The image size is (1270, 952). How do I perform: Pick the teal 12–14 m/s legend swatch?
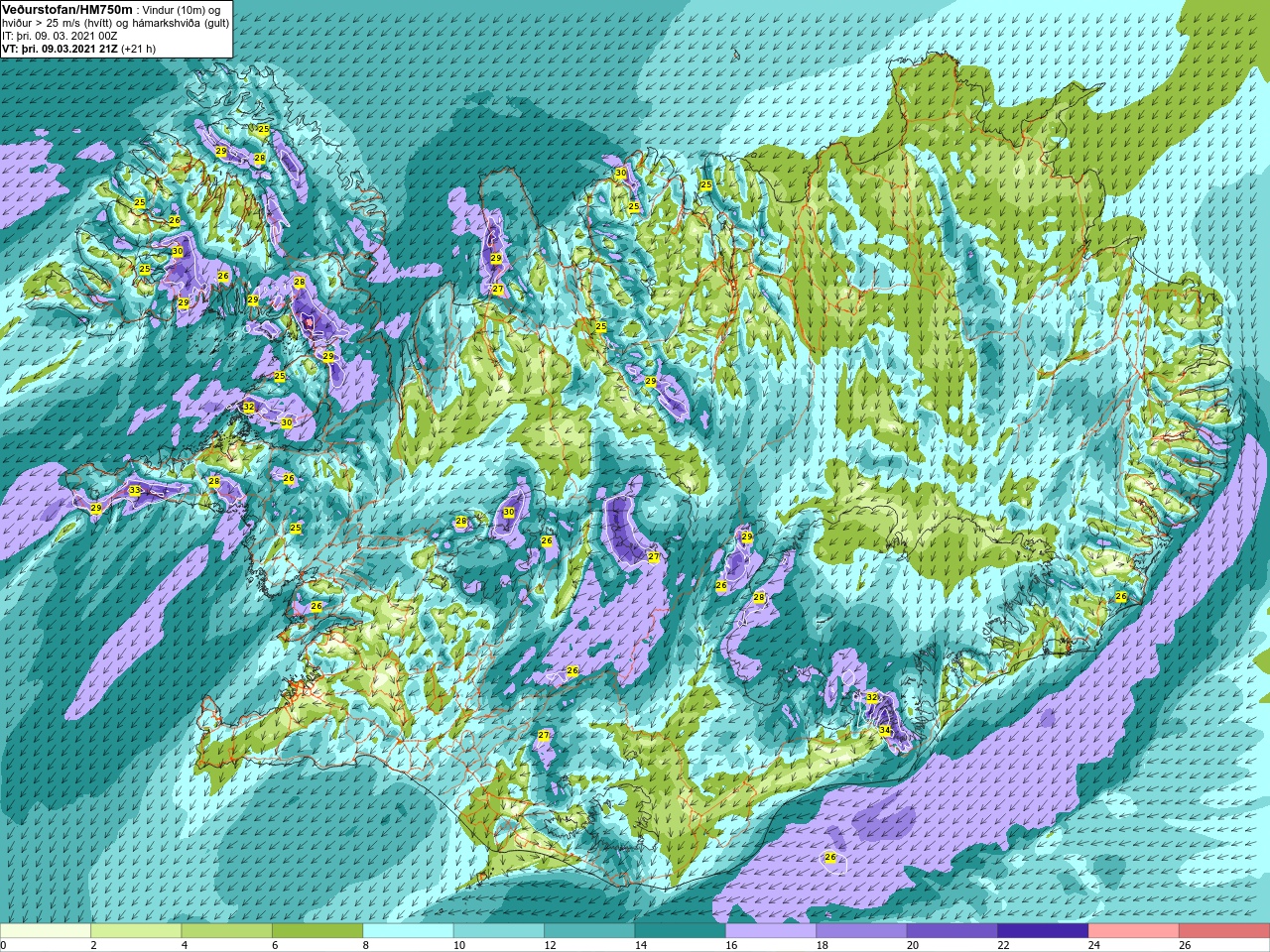pos(589,931)
